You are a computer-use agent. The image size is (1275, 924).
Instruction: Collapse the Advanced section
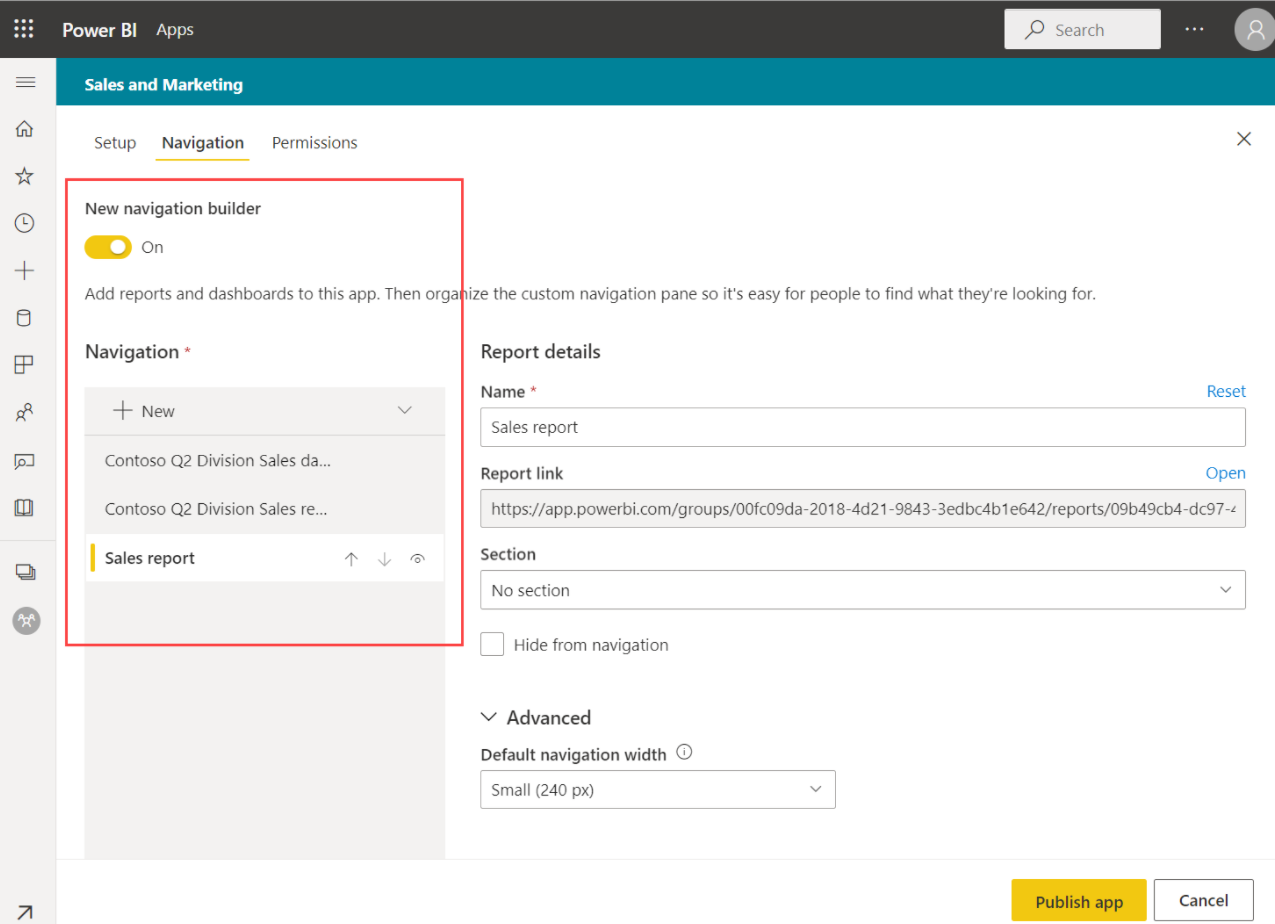coord(536,718)
